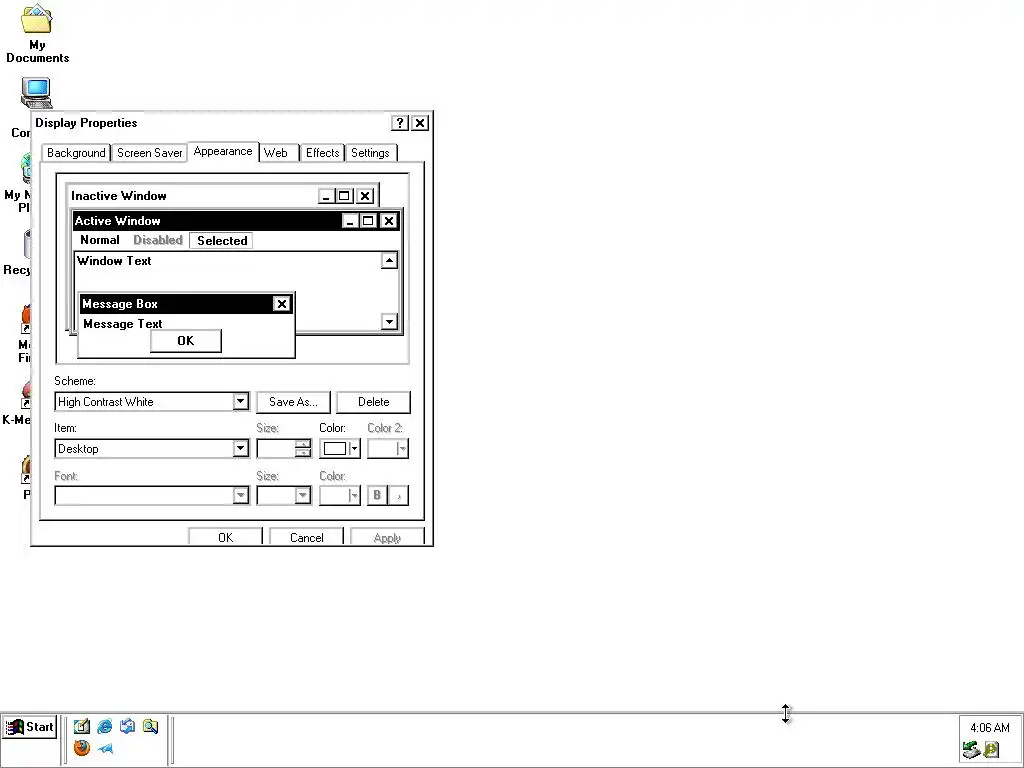This screenshot has height=768, width=1024.
Task: Open the Font Color picker dropdown
Action: click(340, 495)
